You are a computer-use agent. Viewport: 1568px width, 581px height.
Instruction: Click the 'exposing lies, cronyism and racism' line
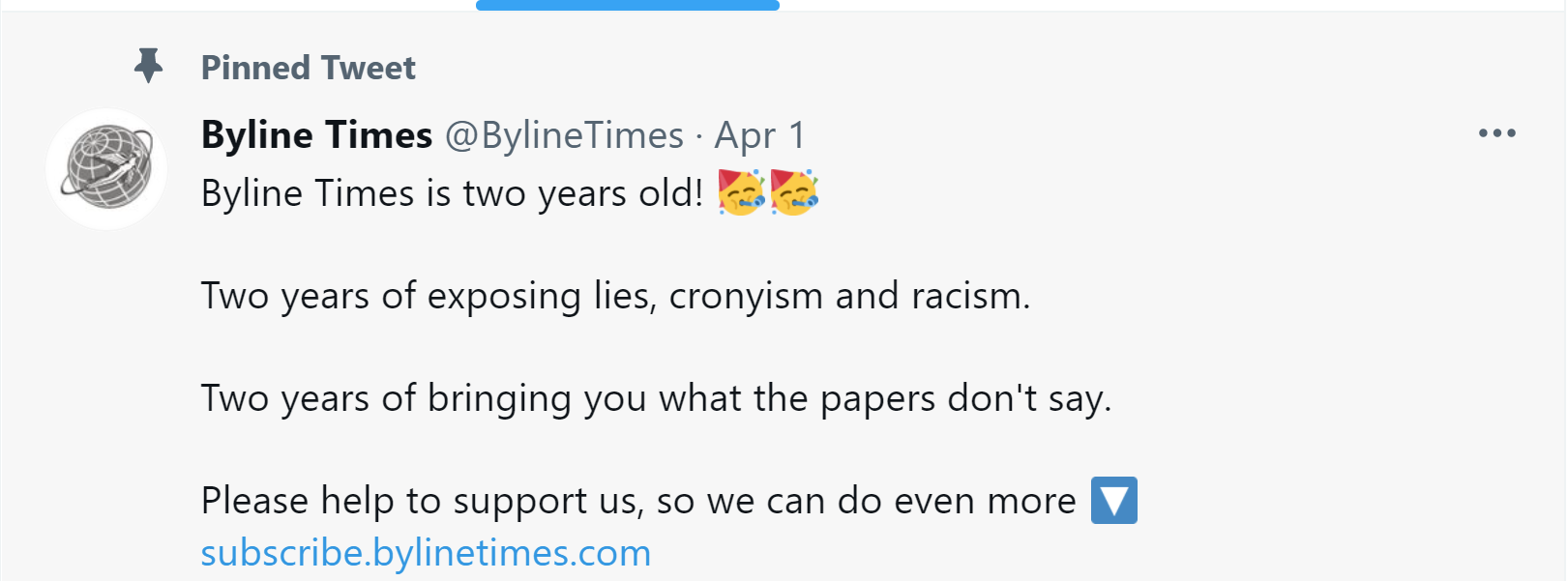(615, 296)
